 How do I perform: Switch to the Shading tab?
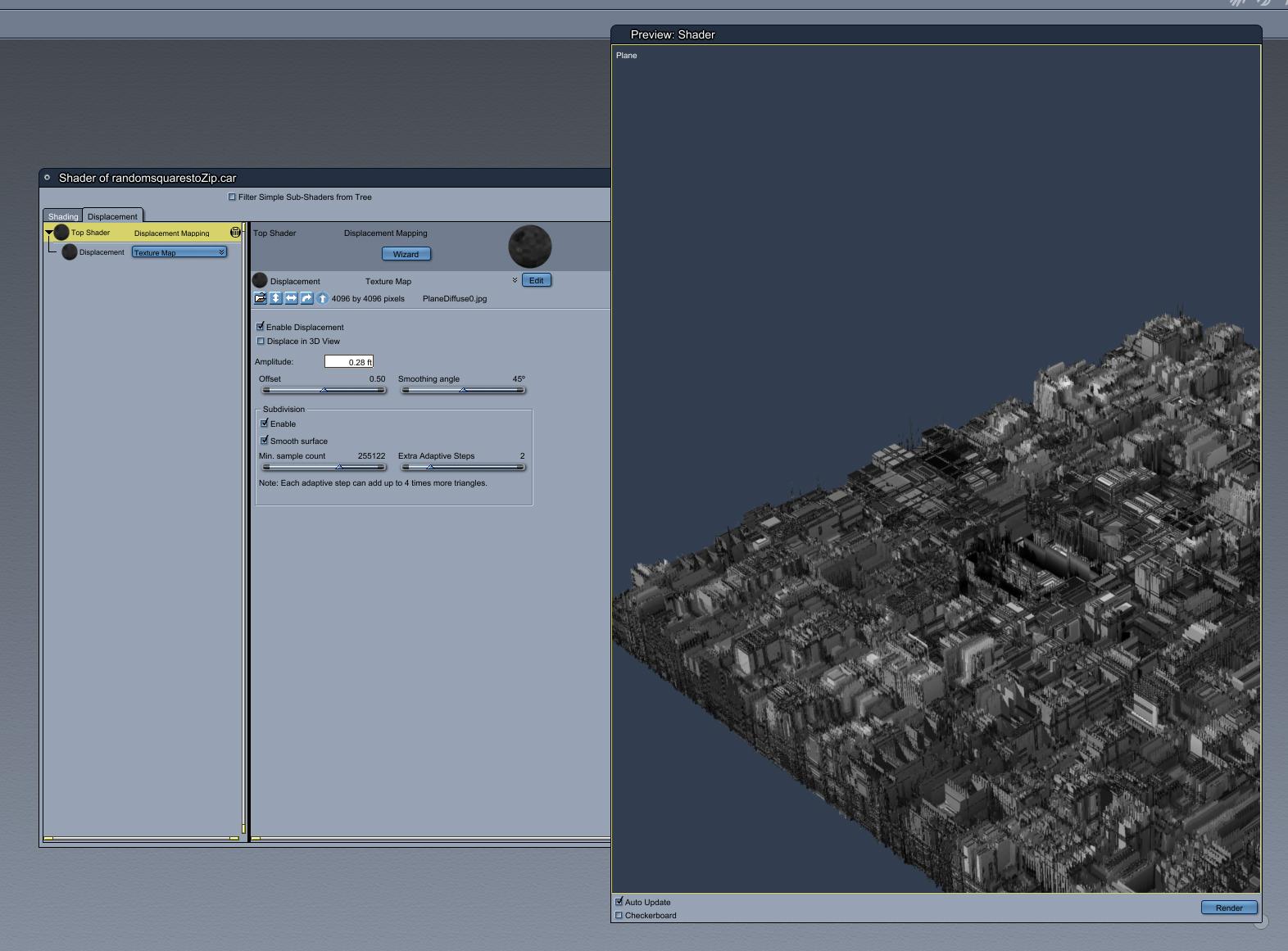[63, 216]
